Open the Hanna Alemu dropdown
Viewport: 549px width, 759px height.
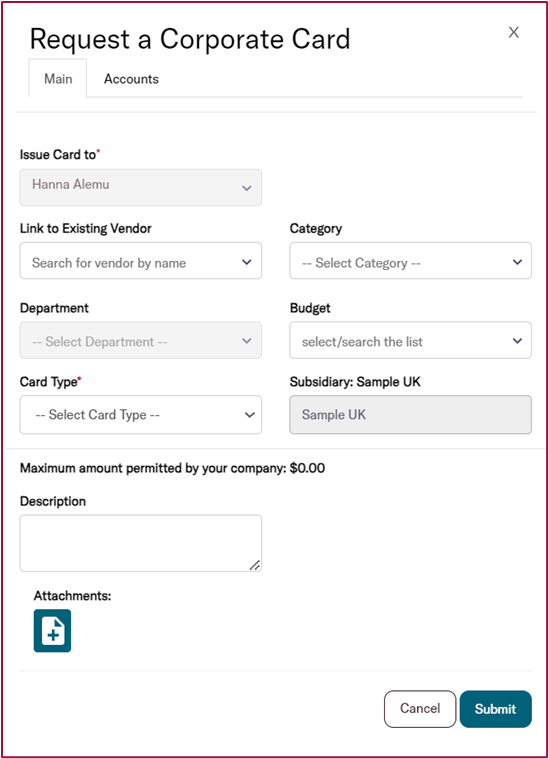coord(140,187)
